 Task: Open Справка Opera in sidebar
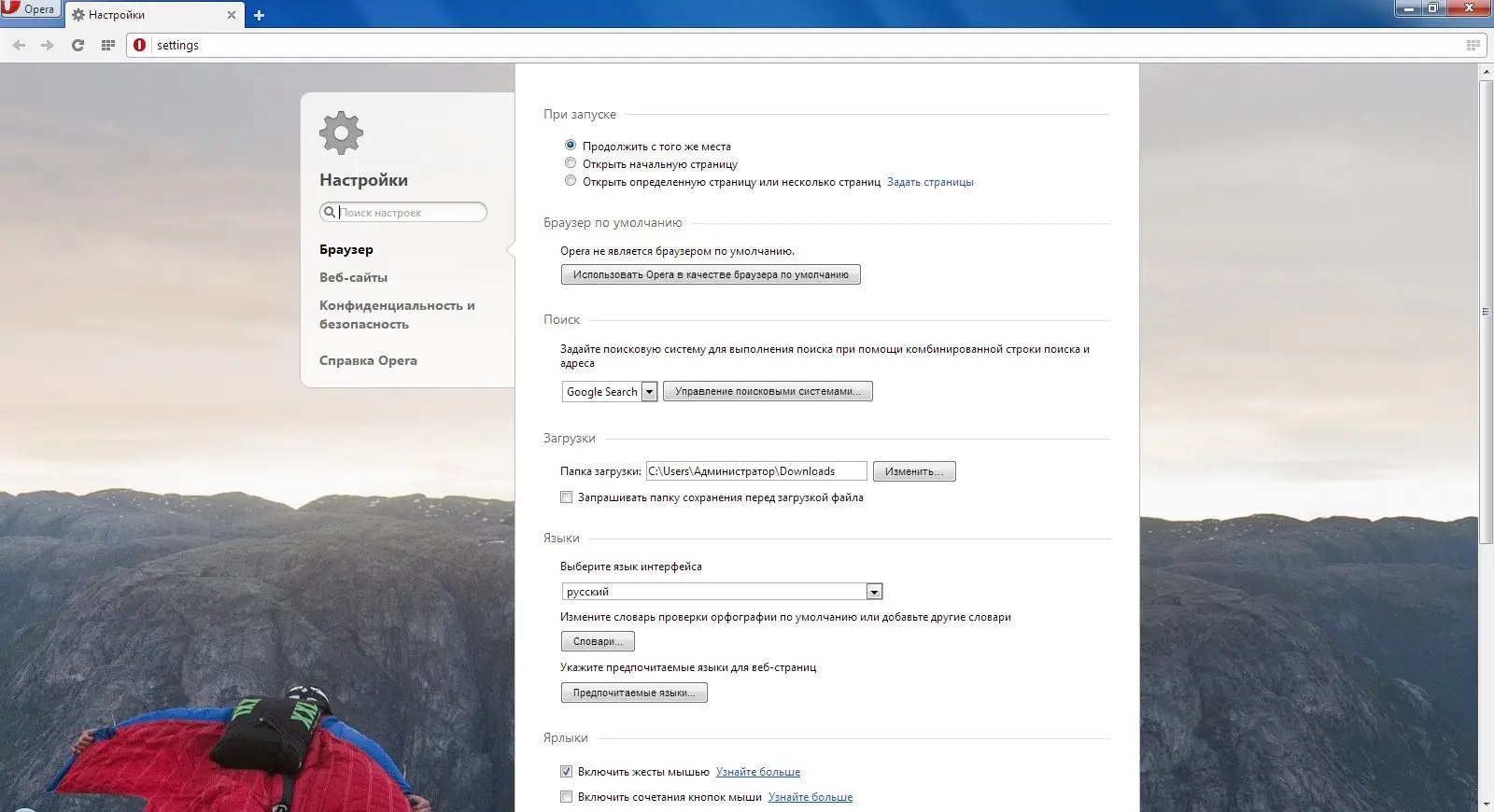click(x=368, y=360)
